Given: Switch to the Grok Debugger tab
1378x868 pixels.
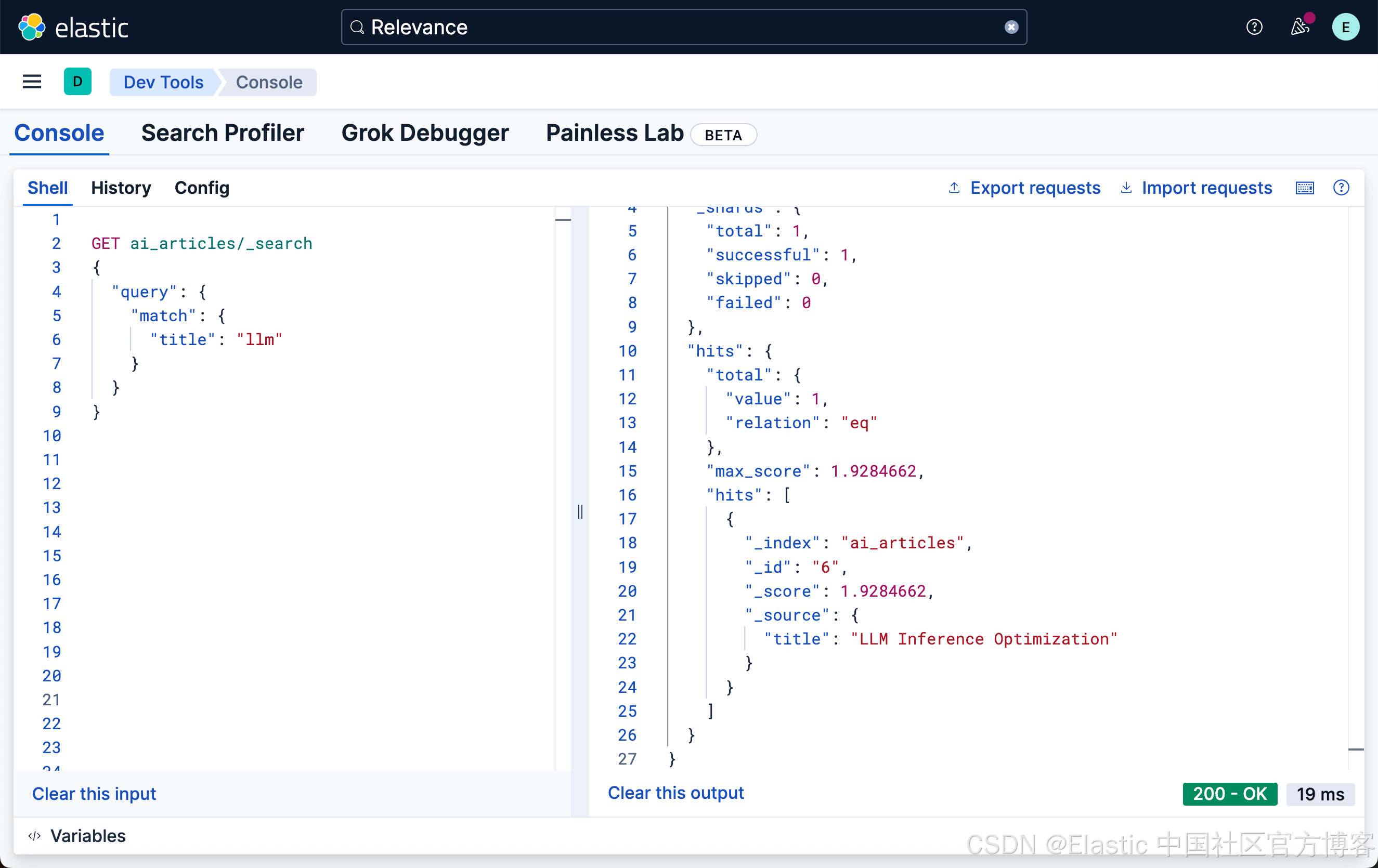Looking at the screenshot, I should point(425,133).
